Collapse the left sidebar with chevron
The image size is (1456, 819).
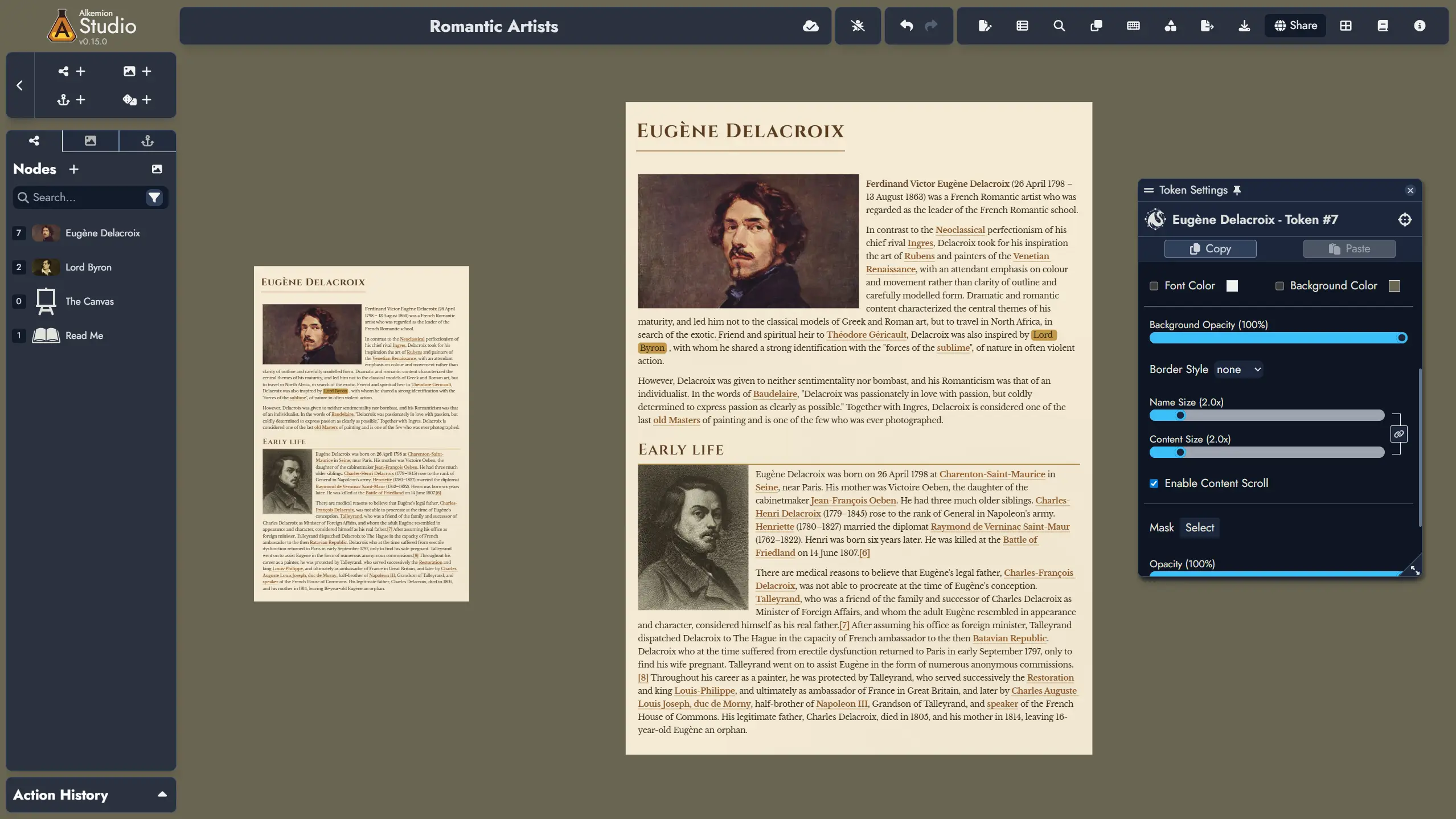[20, 85]
